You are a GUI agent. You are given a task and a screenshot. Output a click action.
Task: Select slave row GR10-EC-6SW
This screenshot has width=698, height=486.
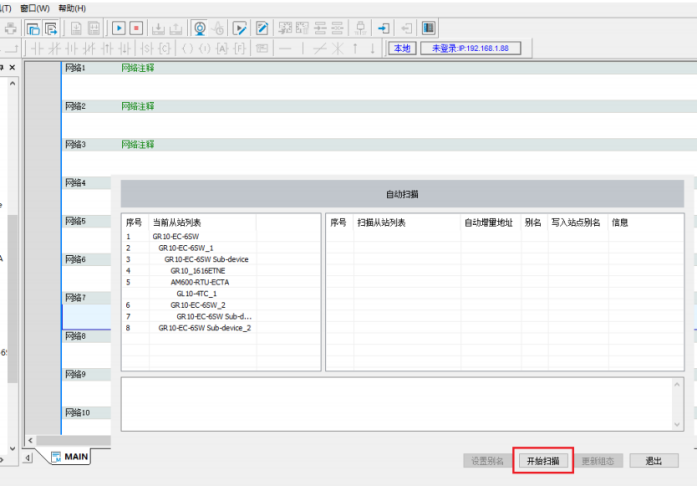tap(221, 236)
